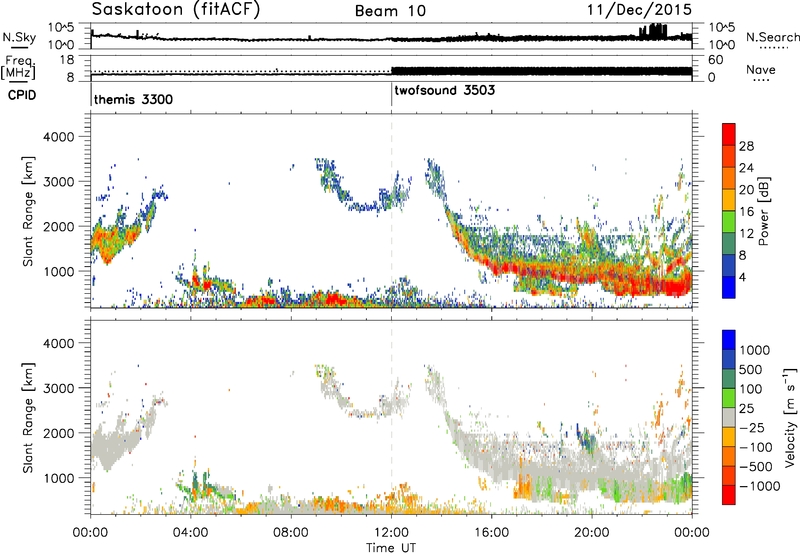
Task: Click the '18' frequency axis tick label
Action: 66,60
